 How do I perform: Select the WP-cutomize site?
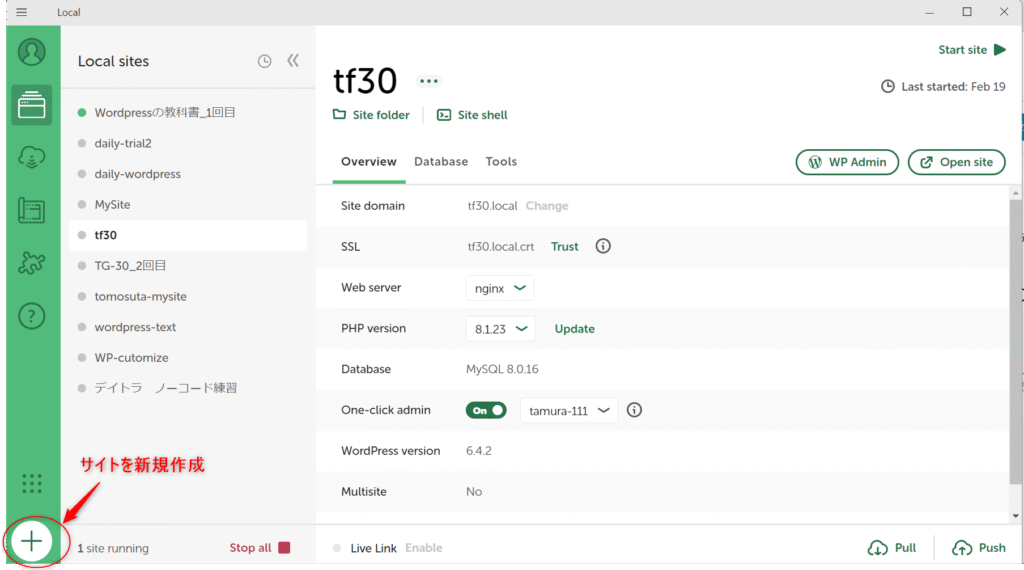pyautogui.click(x=188, y=358)
